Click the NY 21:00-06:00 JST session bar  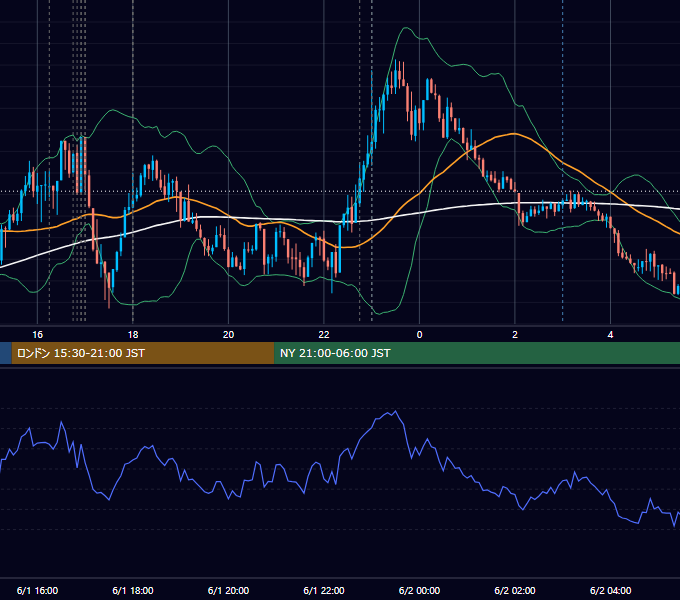coord(477,353)
